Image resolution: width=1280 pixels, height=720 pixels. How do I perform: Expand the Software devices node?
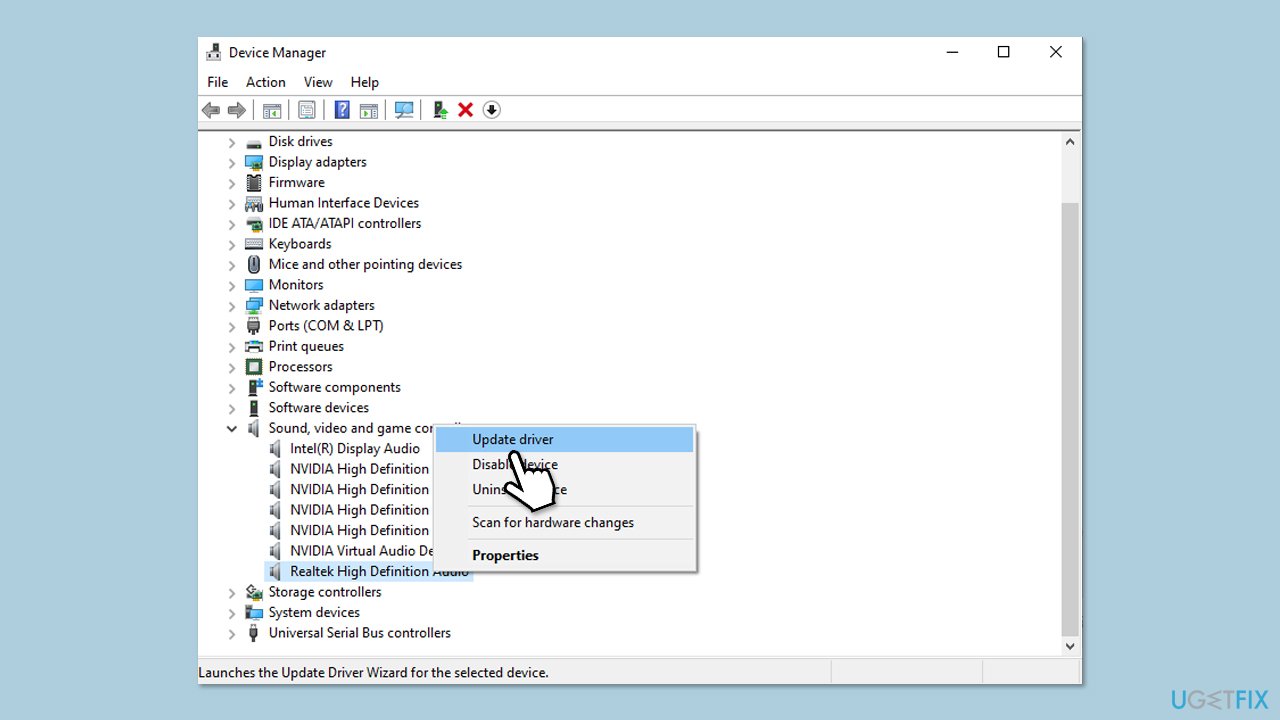tap(232, 408)
